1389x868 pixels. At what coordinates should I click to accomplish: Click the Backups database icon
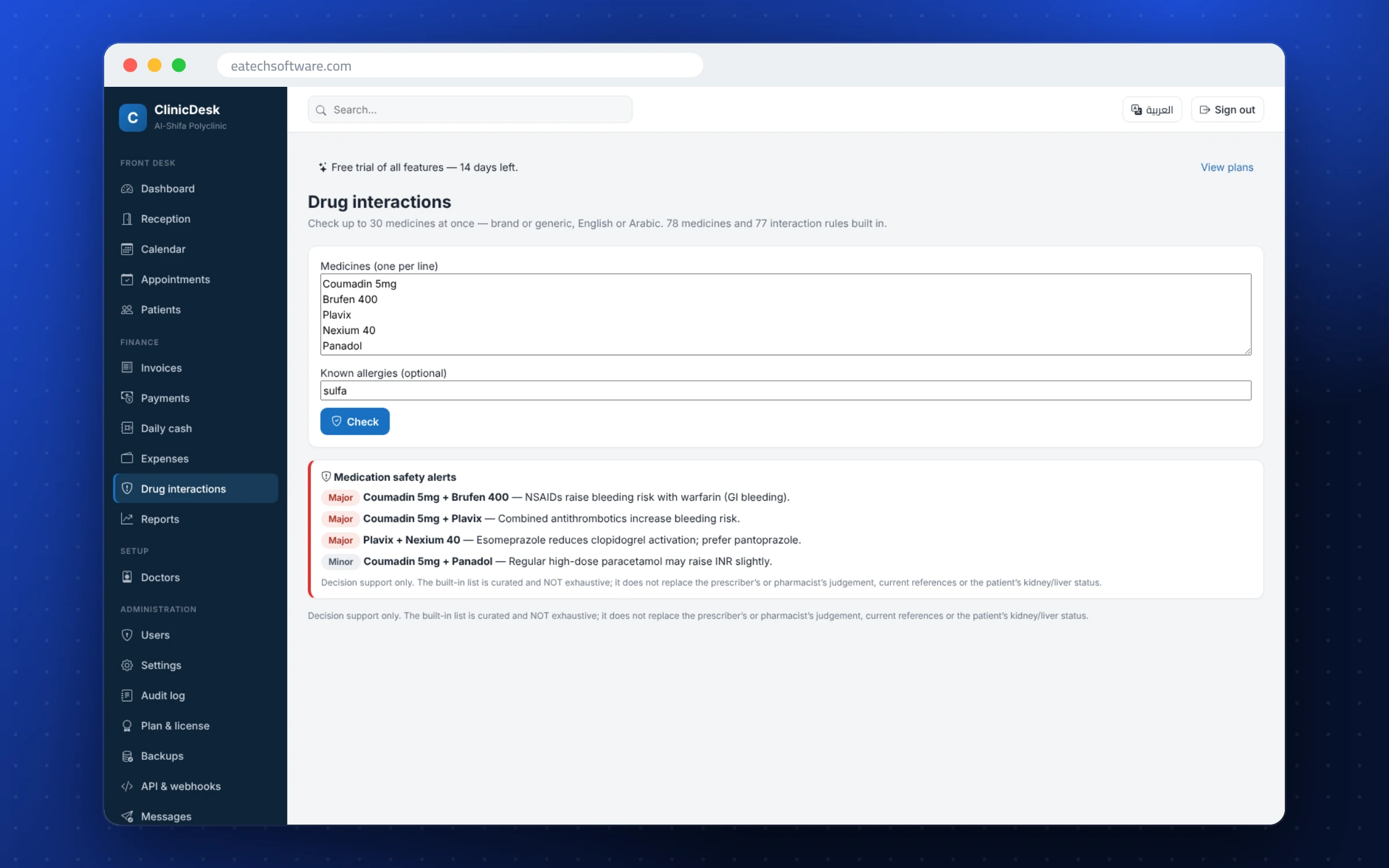pyautogui.click(x=127, y=756)
